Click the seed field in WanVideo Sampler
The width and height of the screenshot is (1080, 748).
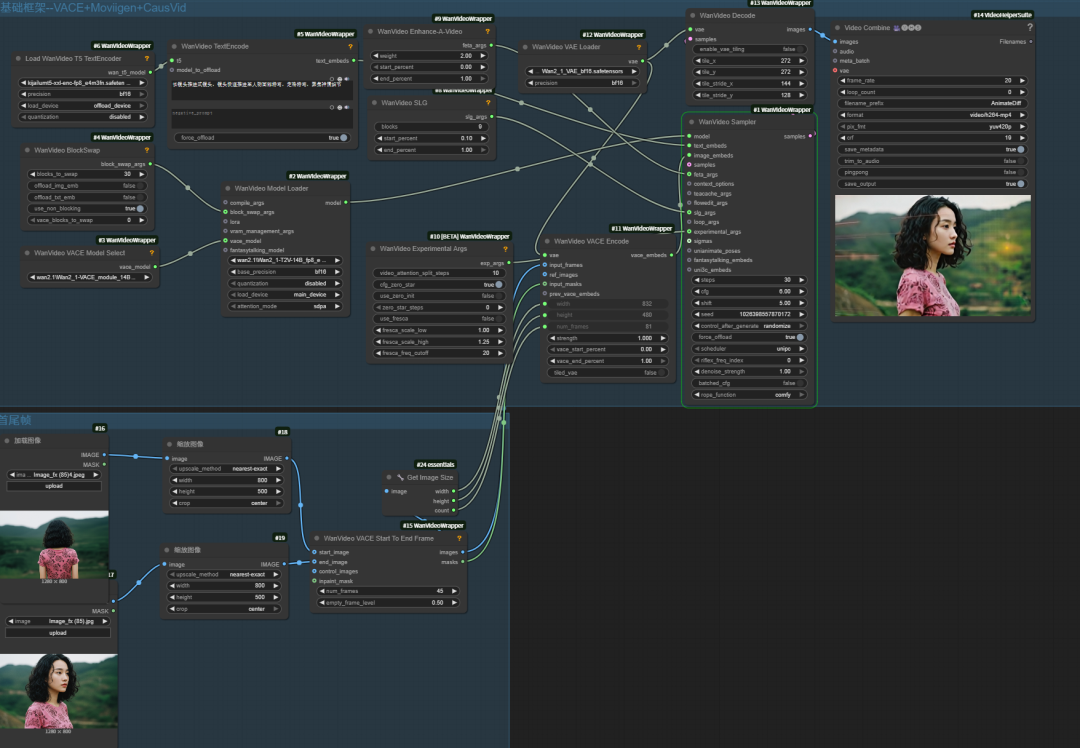[x=749, y=314]
